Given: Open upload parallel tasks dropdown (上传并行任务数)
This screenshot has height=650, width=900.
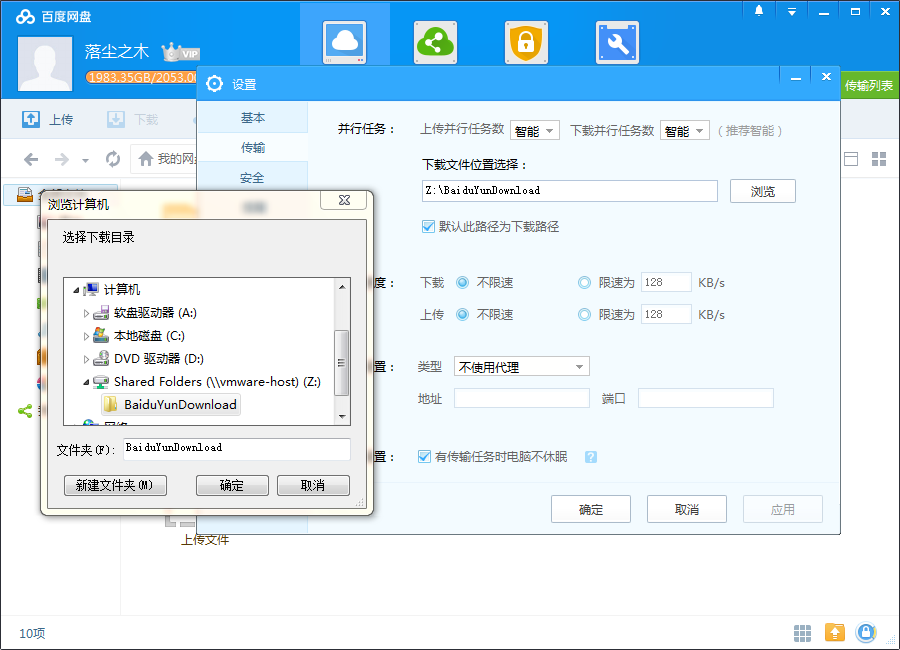Looking at the screenshot, I should tap(534, 131).
